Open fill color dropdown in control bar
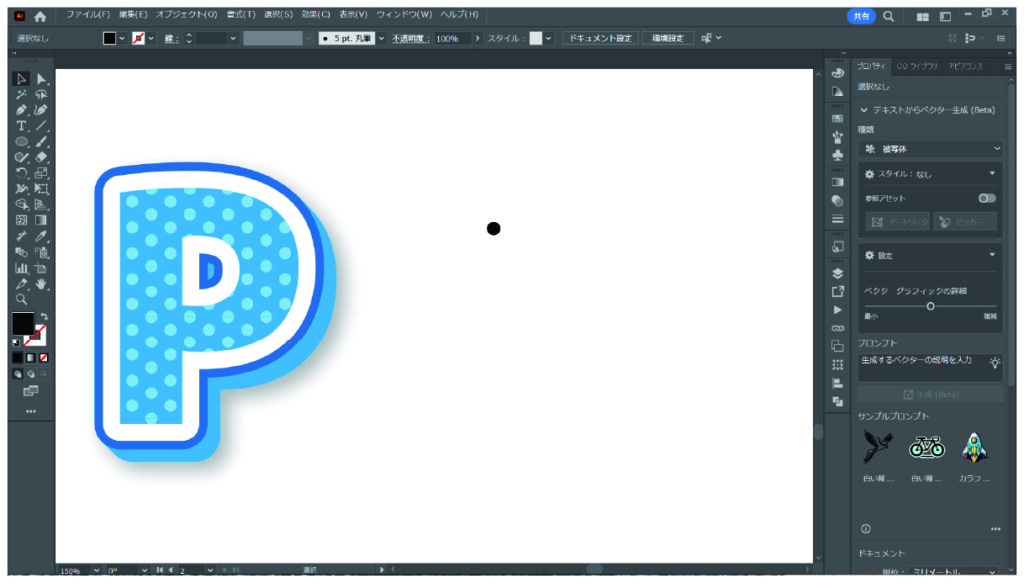This screenshot has width=1024, height=583. [122, 39]
